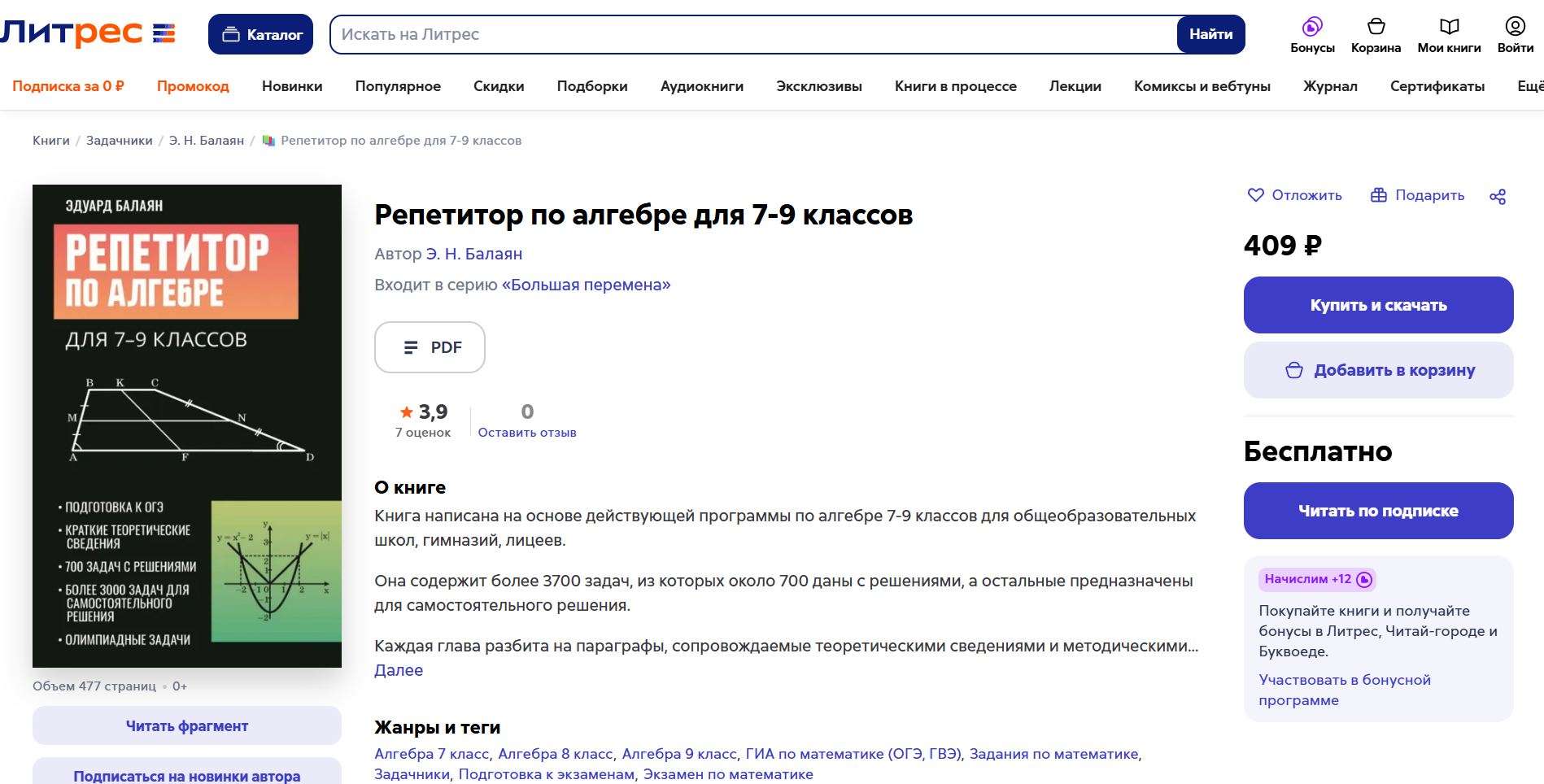Image resolution: width=1544 pixels, height=784 pixels.
Task: Click the Войти profile icon
Action: [x=1515, y=35]
